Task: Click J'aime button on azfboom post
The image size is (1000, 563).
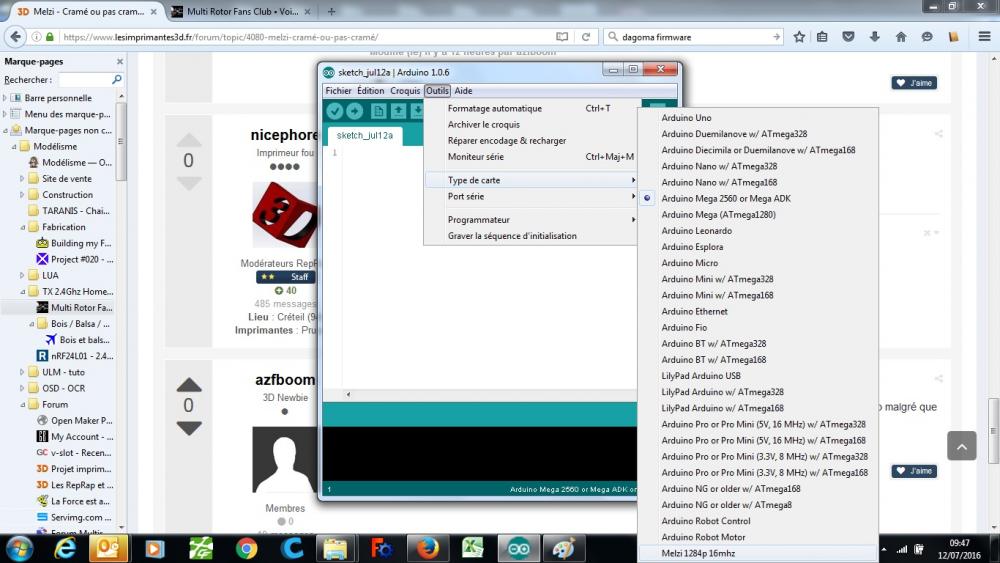Action: point(914,471)
